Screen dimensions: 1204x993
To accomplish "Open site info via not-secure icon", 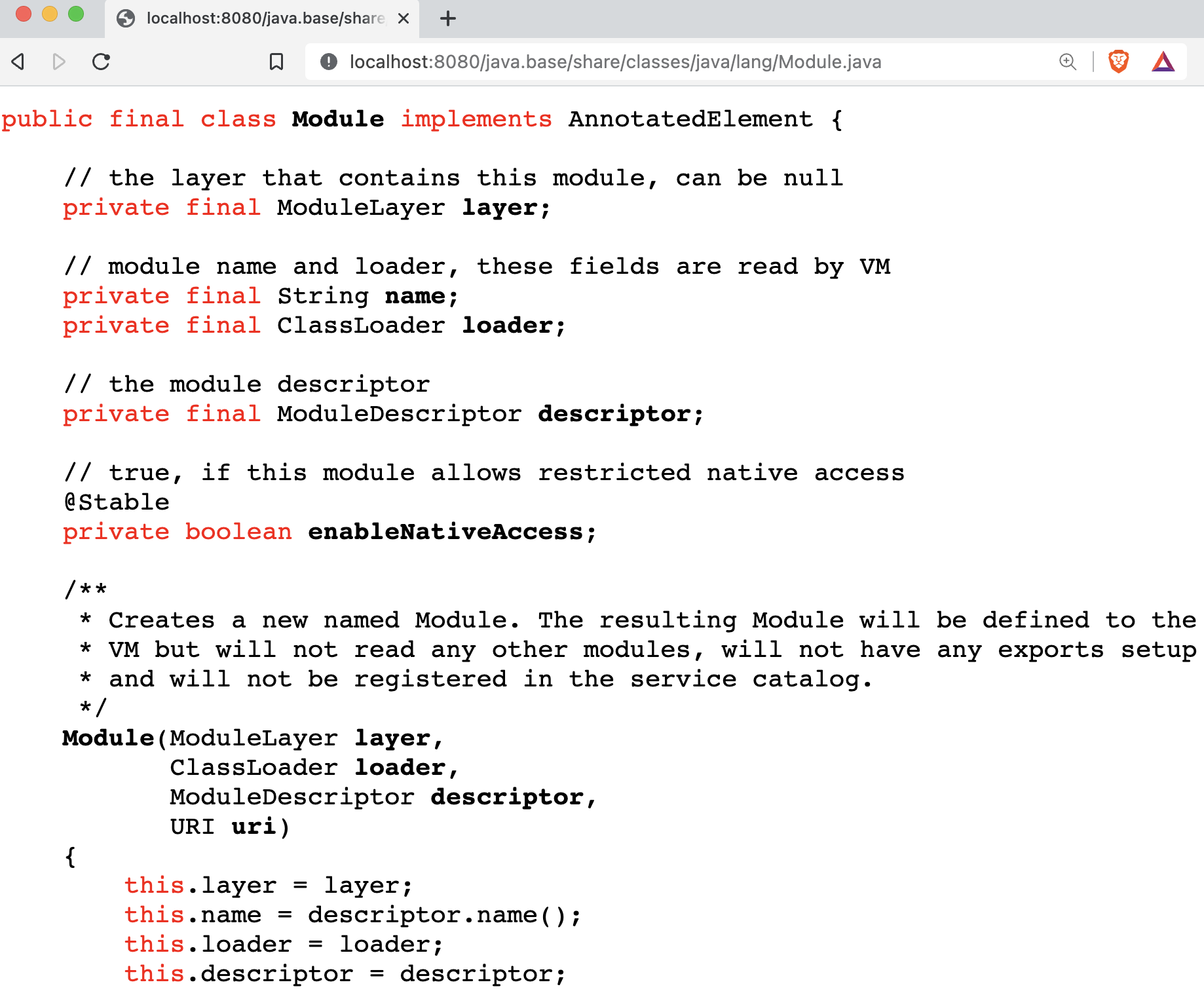I will 328,62.
